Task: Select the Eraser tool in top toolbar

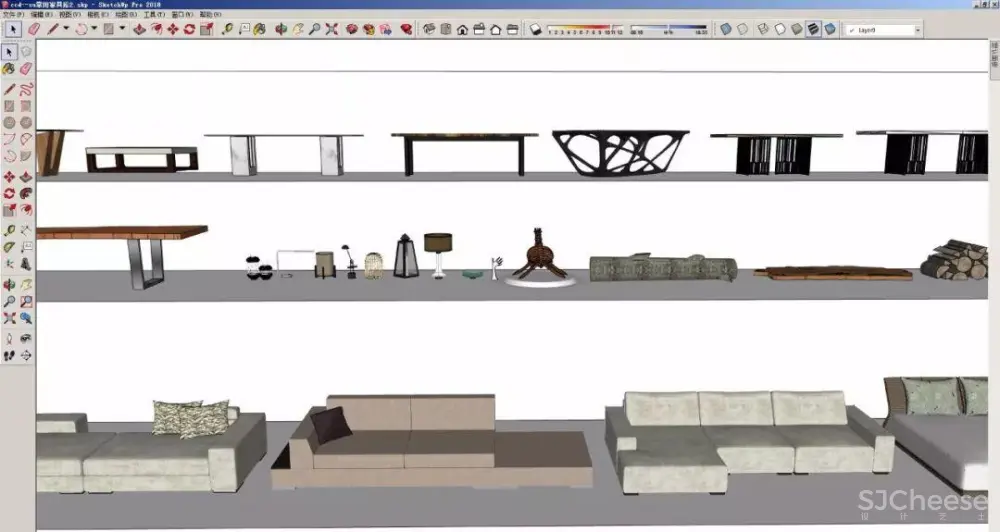Action: coord(33,29)
